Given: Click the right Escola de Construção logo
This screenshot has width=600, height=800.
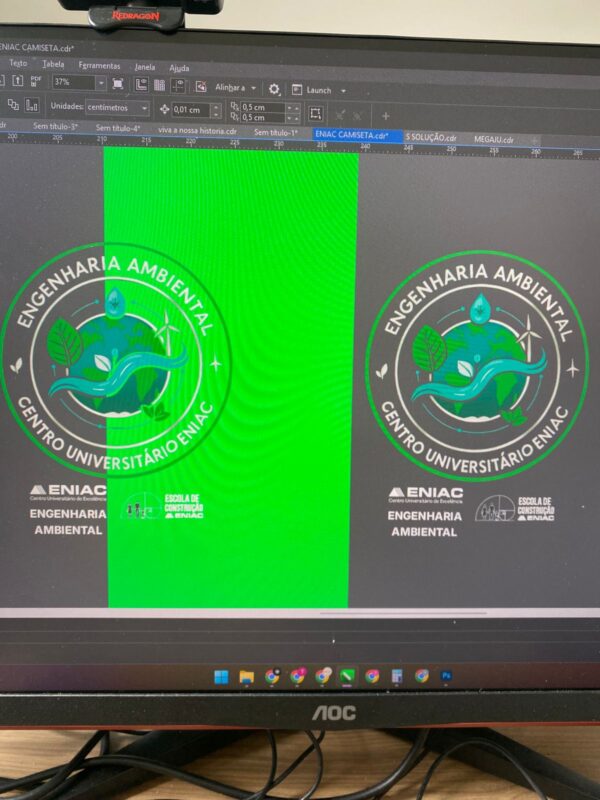Looking at the screenshot, I should coord(514,508).
